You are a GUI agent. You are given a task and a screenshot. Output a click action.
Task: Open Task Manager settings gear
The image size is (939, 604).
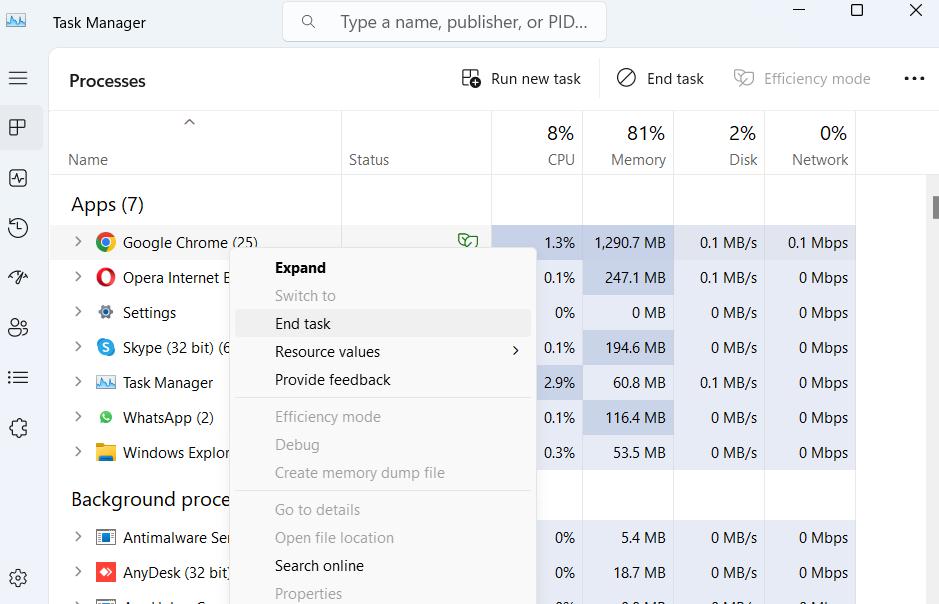click(18, 578)
